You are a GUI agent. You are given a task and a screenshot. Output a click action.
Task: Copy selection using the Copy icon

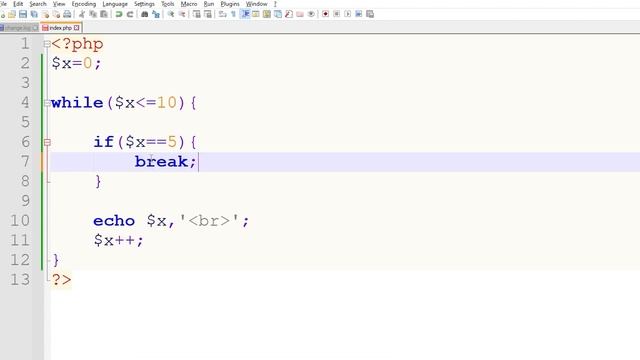(93, 14)
